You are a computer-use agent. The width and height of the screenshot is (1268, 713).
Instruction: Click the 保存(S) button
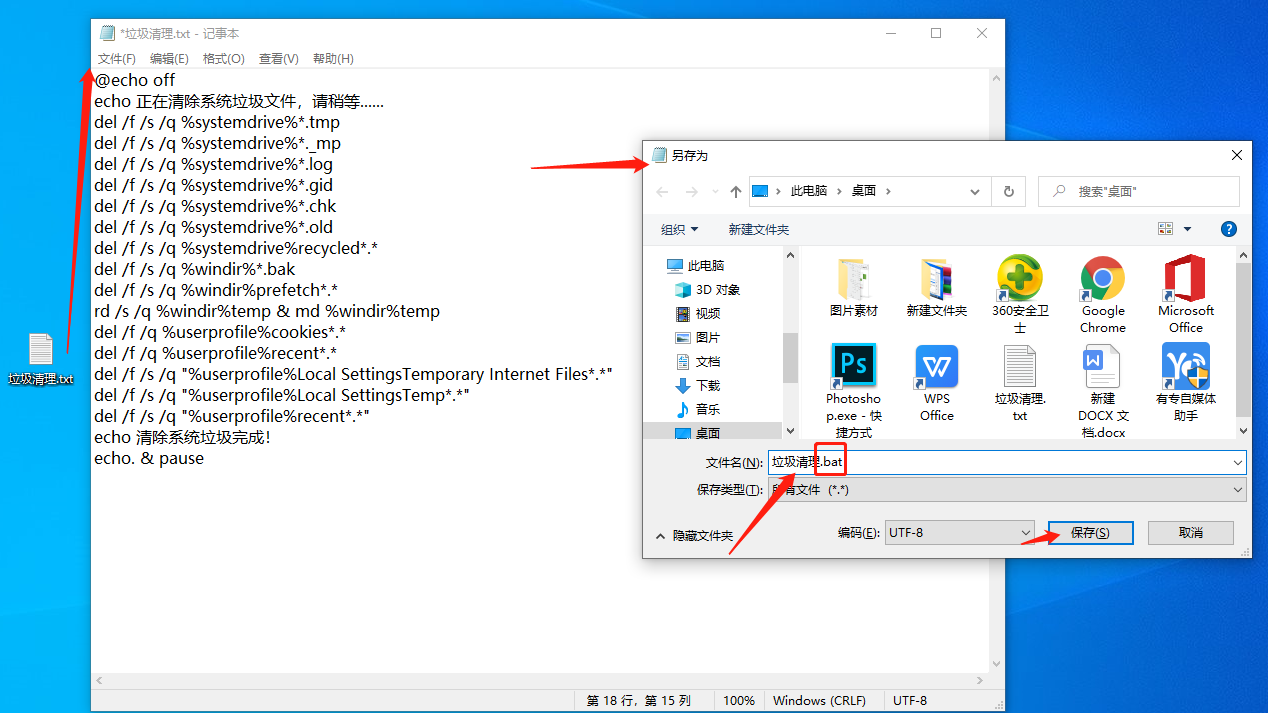coord(1089,533)
